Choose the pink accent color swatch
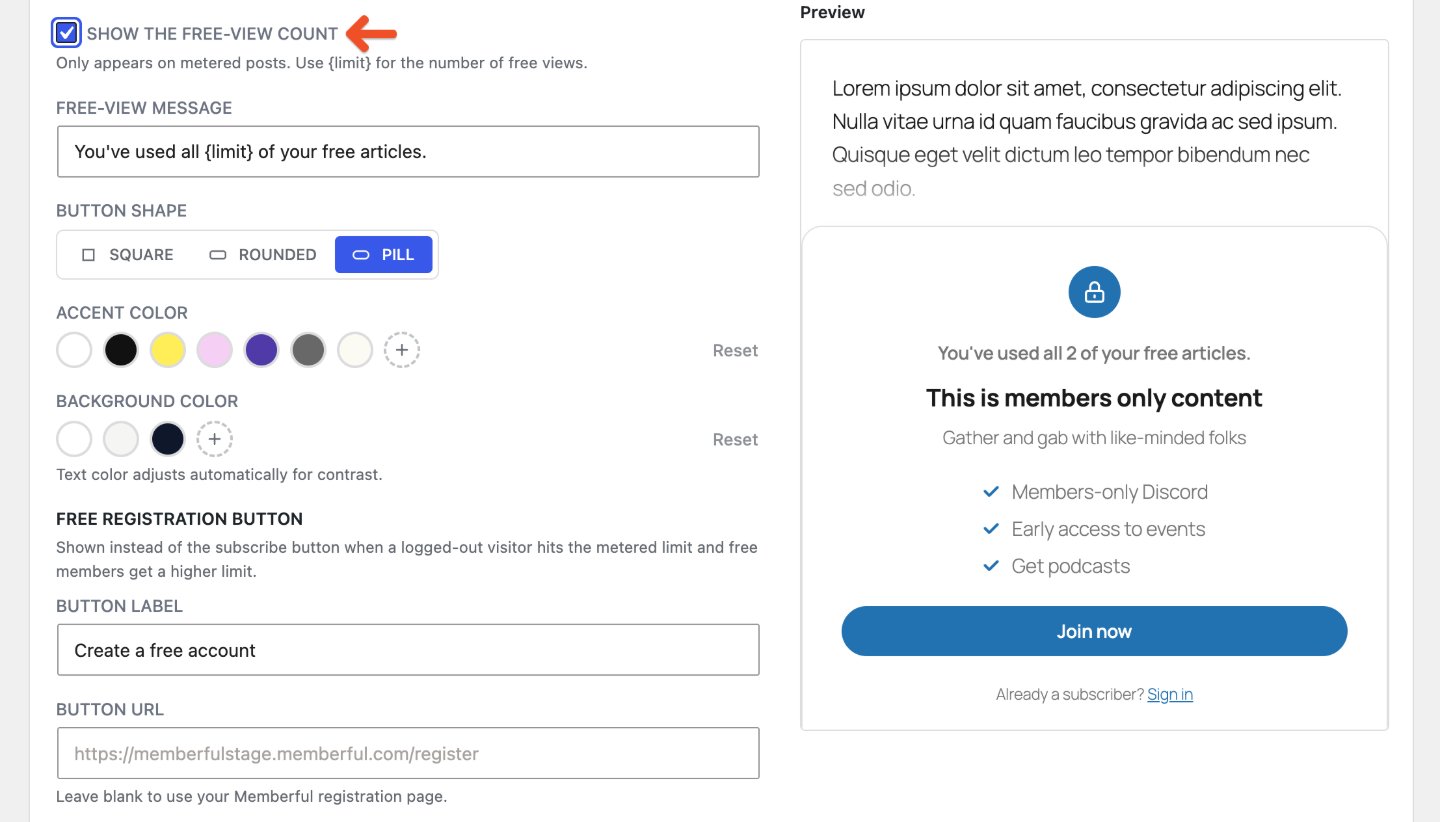The height and width of the screenshot is (822, 1440). click(x=215, y=350)
